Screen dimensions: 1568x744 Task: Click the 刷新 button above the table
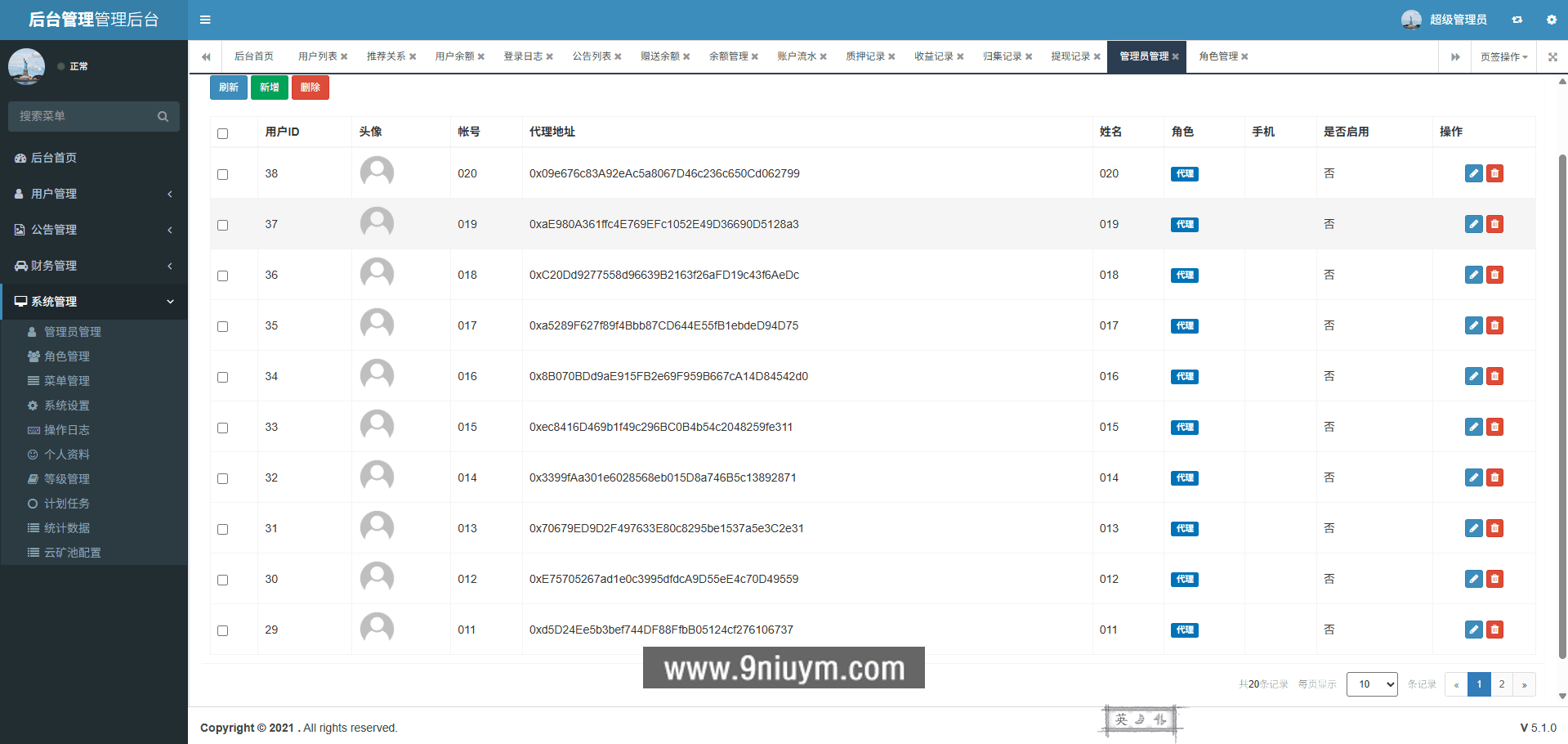point(228,87)
